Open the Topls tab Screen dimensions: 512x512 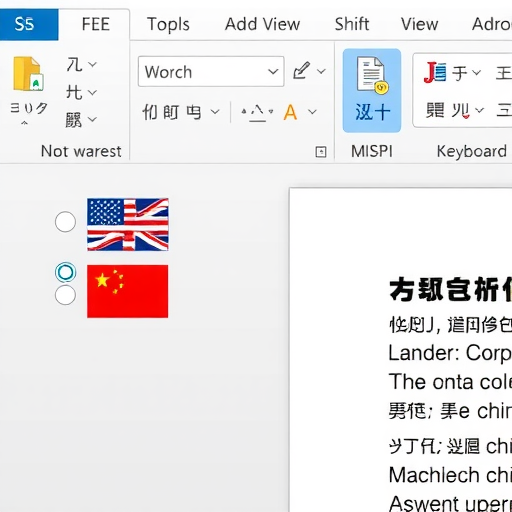(x=168, y=24)
